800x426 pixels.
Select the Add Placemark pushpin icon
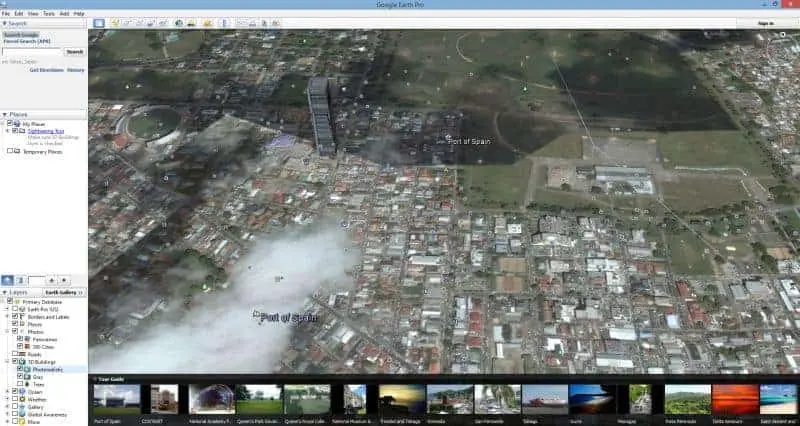click(x=116, y=22)
